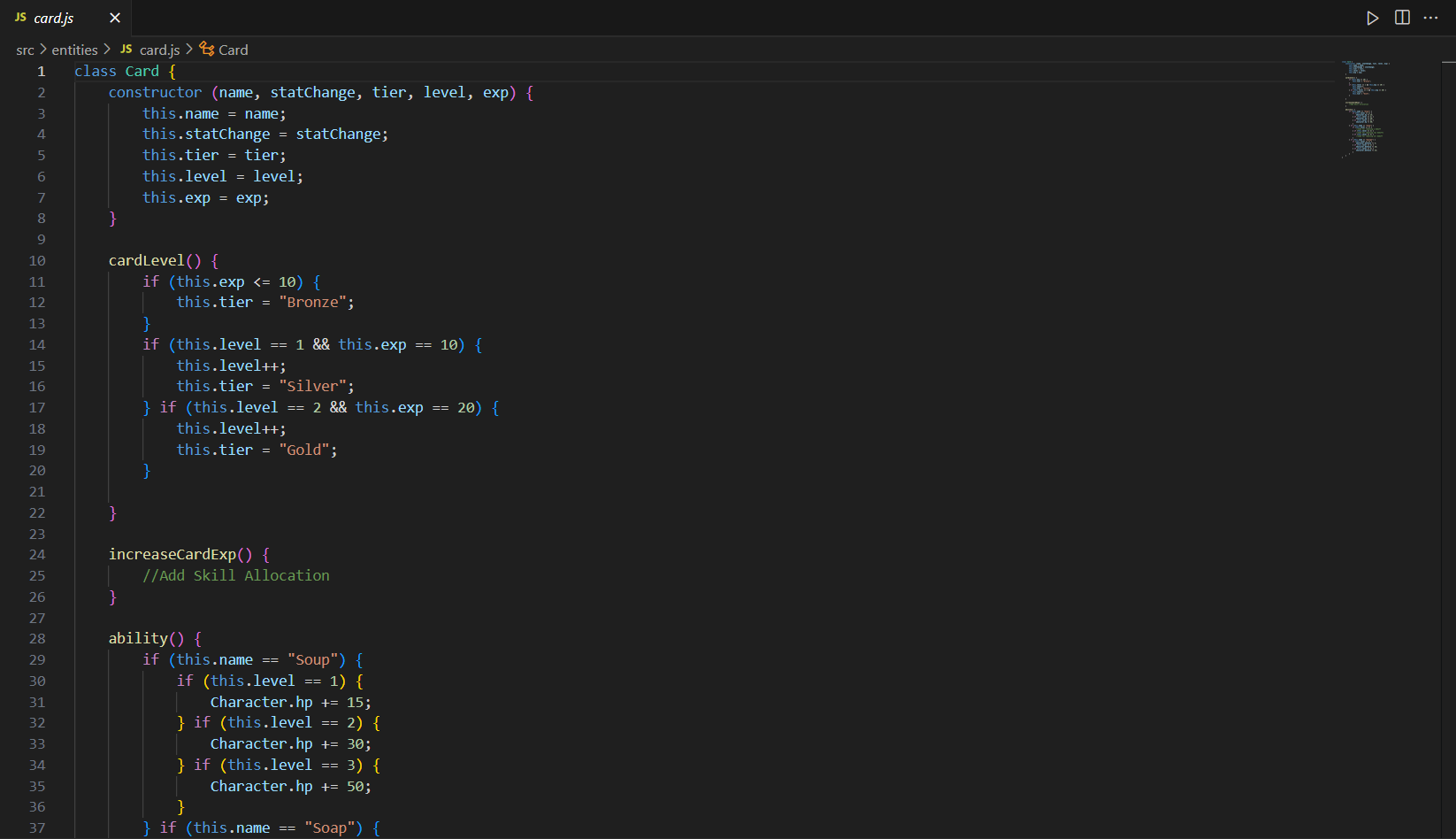
Task: Expand the chevron after entities in breadcrumb
Action: coord(107,50)
